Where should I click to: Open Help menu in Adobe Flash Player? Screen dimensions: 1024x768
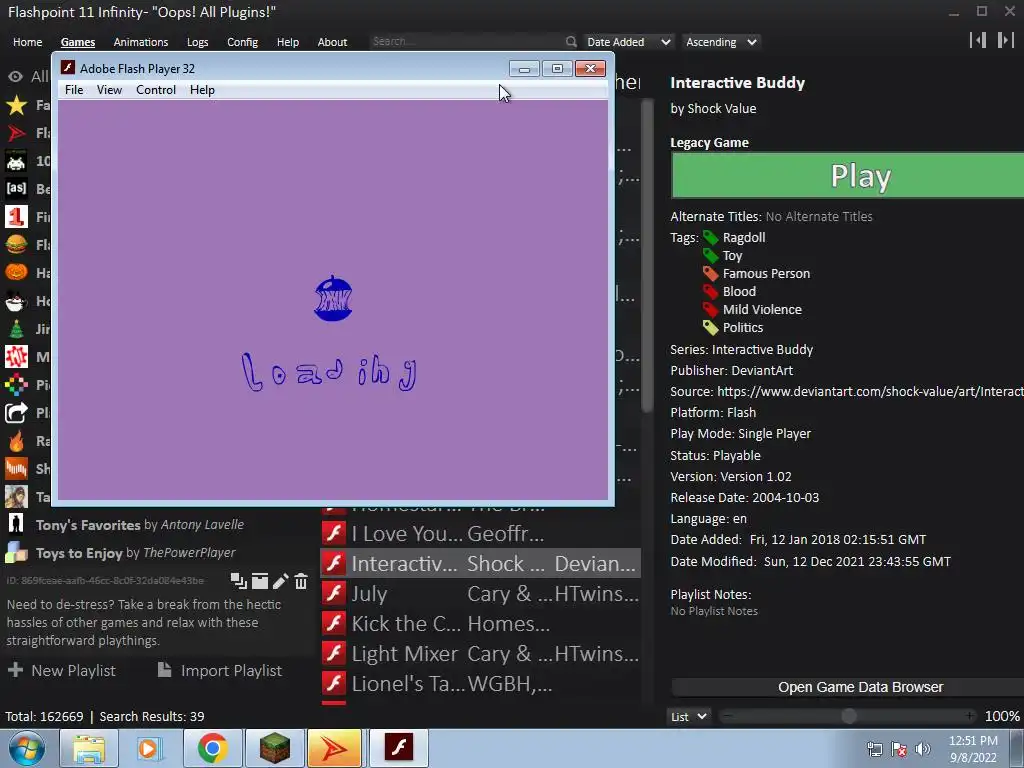click(x=202, y=89)
